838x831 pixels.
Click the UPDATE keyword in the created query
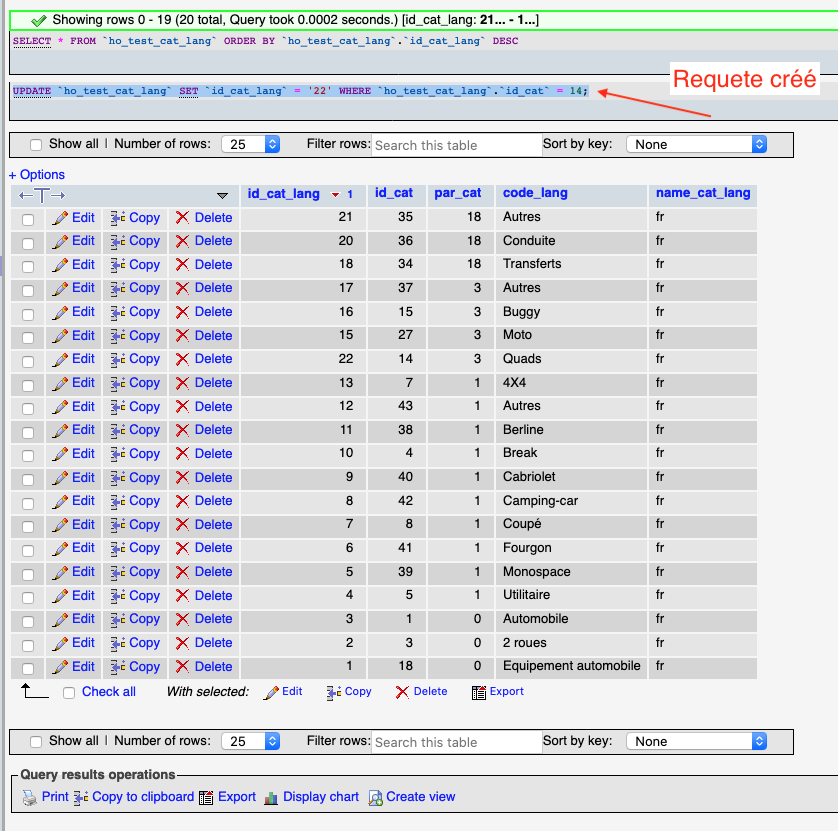32,91
